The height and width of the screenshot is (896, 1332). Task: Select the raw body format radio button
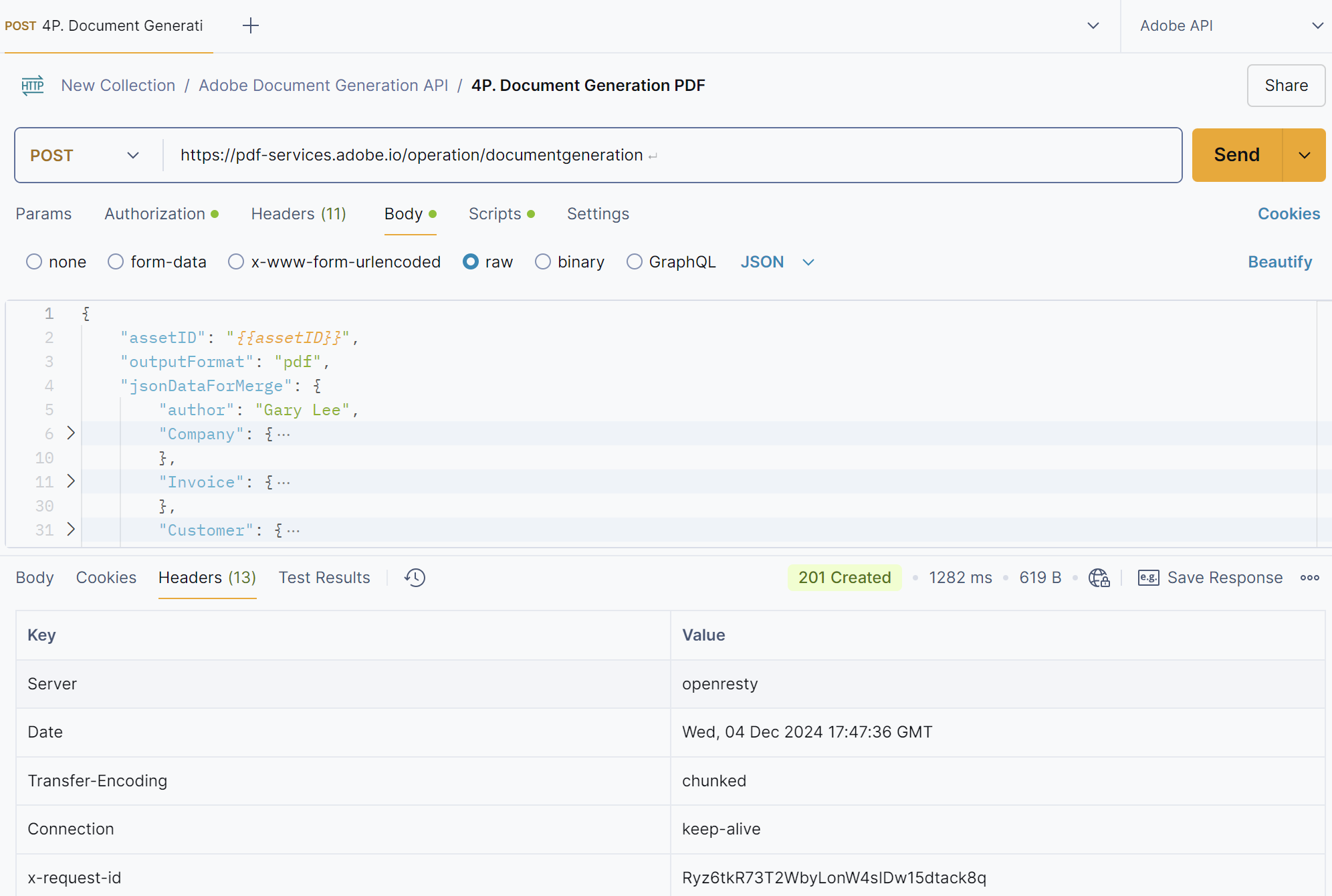[x=471, y=261]
